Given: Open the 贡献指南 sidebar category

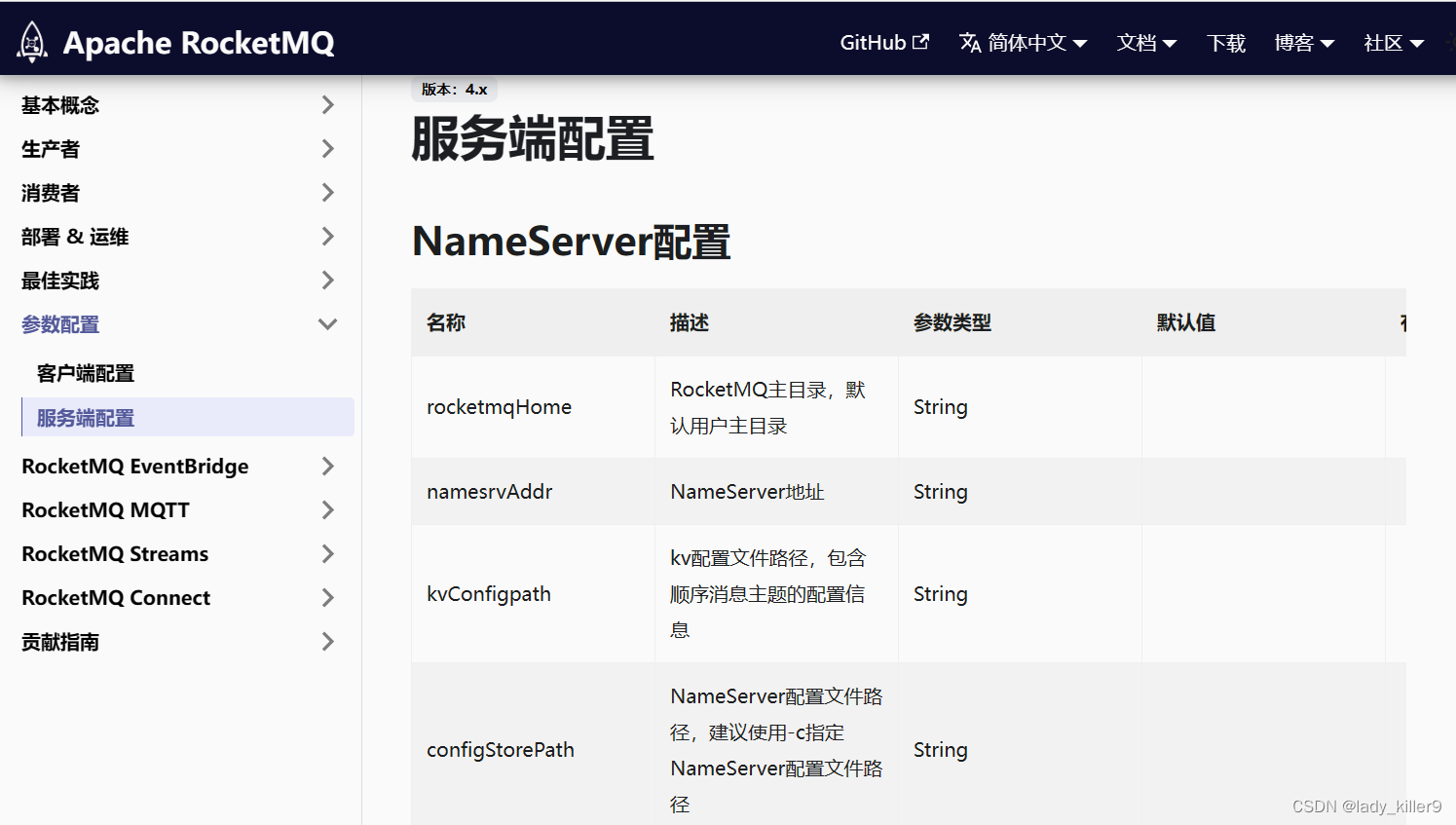Looking at the screenshot, I should coord(60,642).
